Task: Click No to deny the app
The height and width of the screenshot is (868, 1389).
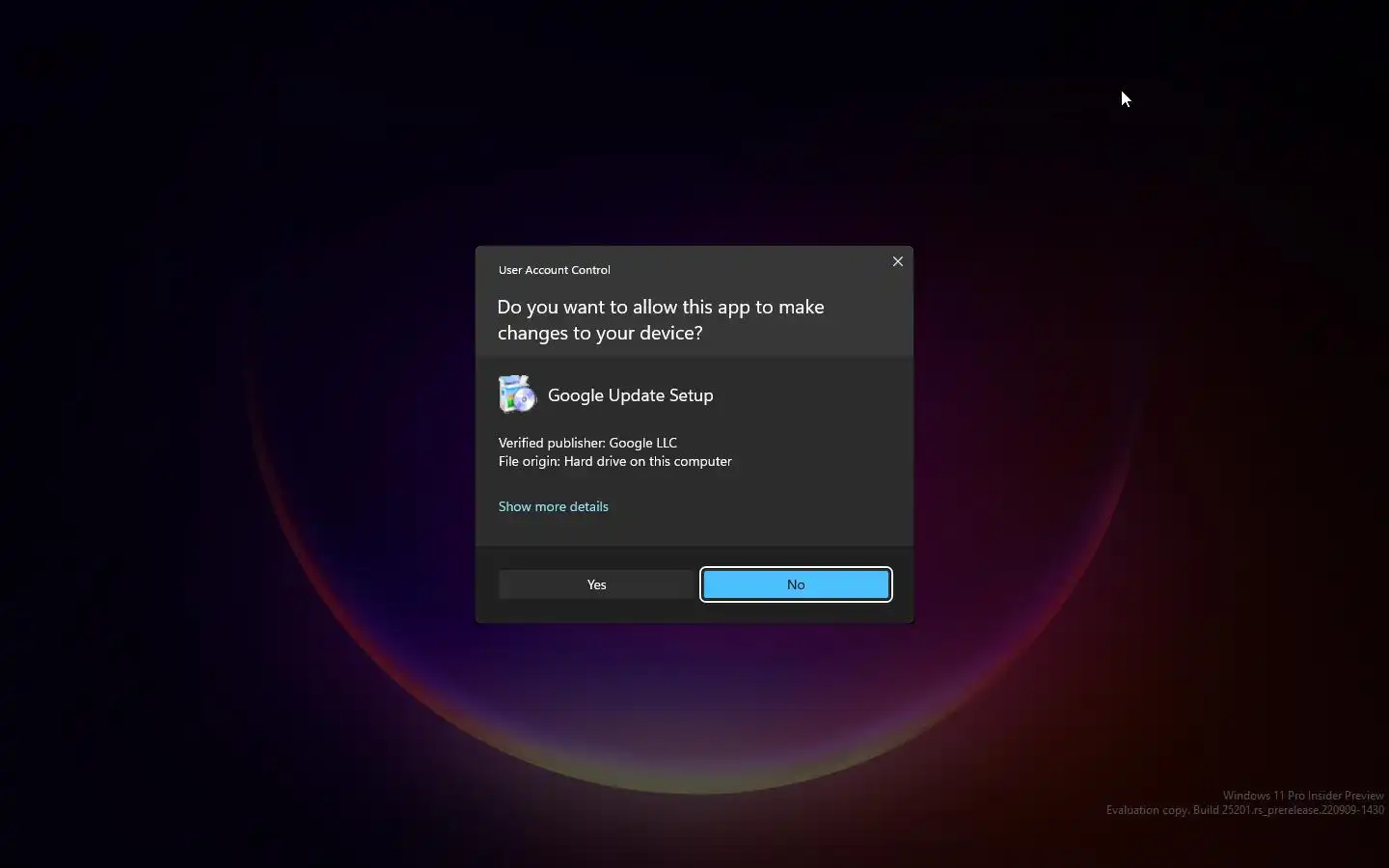Action: [x=796, y=584]
